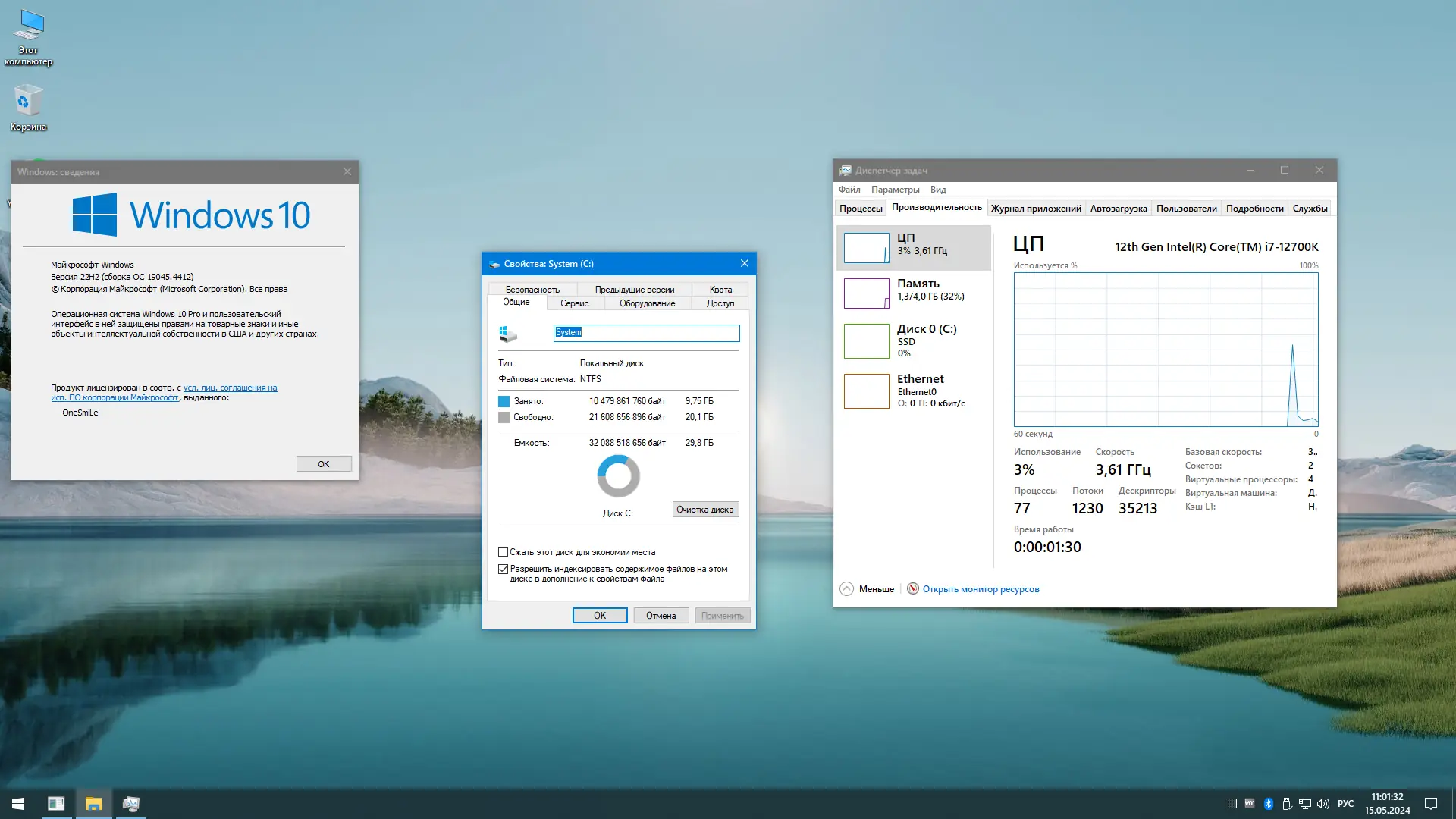The height and width of the screenshot is (819, 1456).
Task: Click the disk name input field
Action: click(x=646, y=333)
